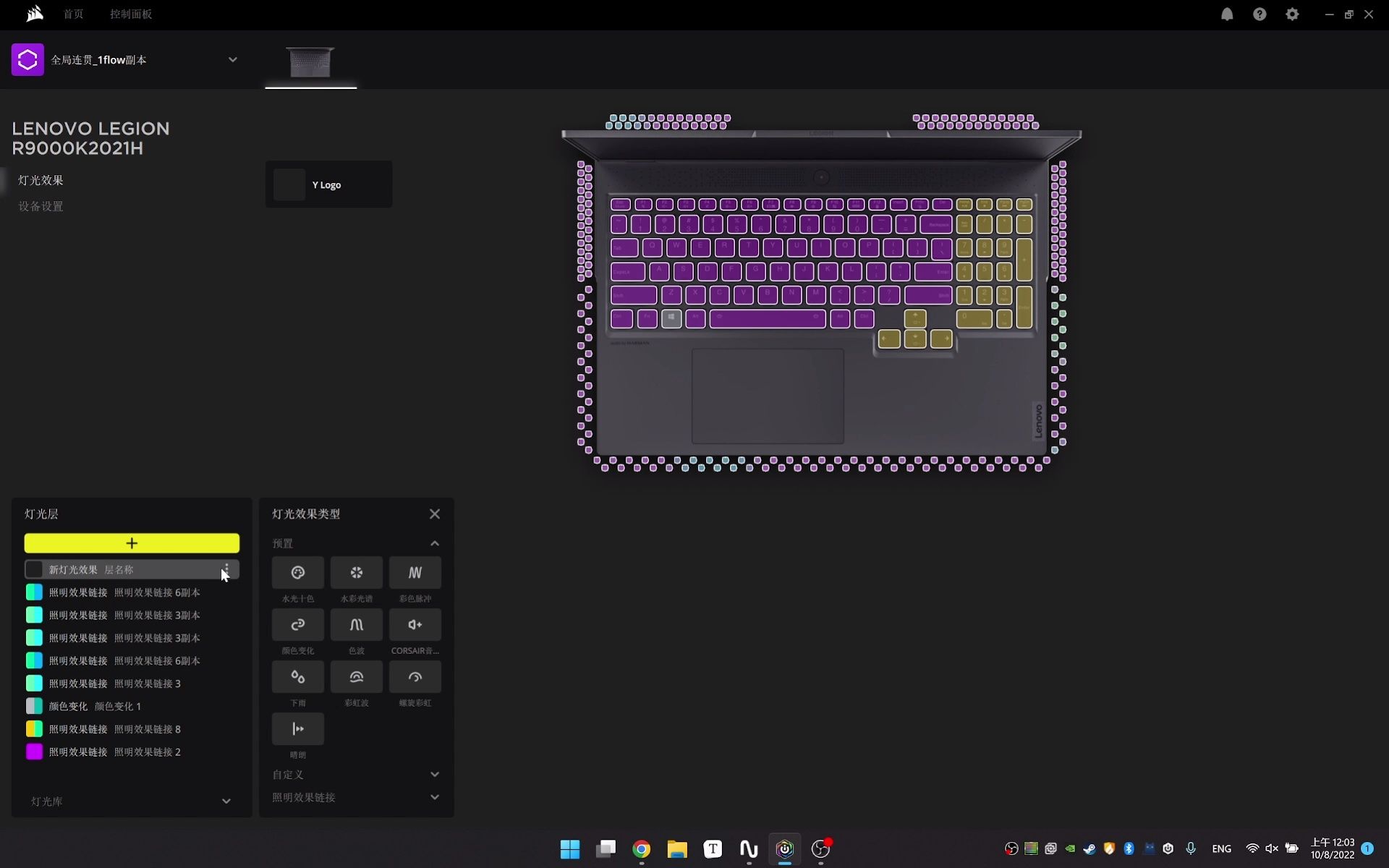Select layer 照明效果链接 8
The width and height of the screenshot is (1389, 868).
tap(132, 729)
